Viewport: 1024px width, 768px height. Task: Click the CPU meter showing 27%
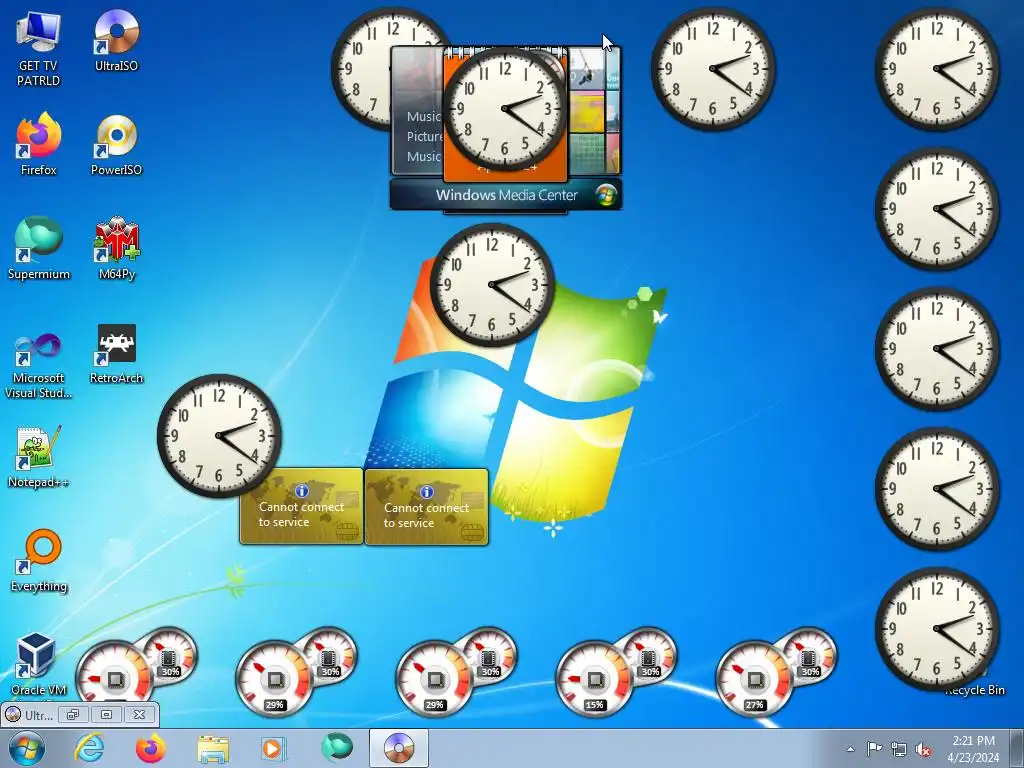point(754,679)
